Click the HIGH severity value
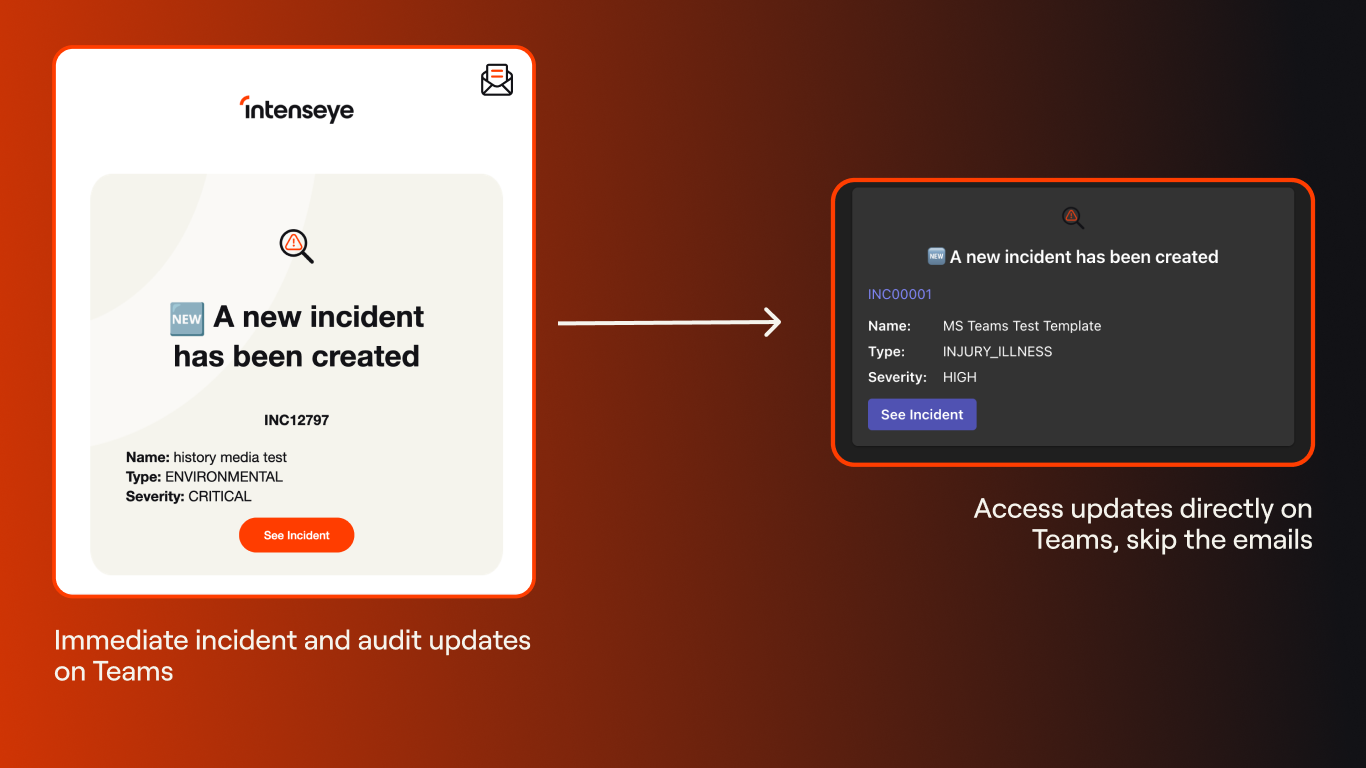Screen dimensions: 1366x768 960,378
